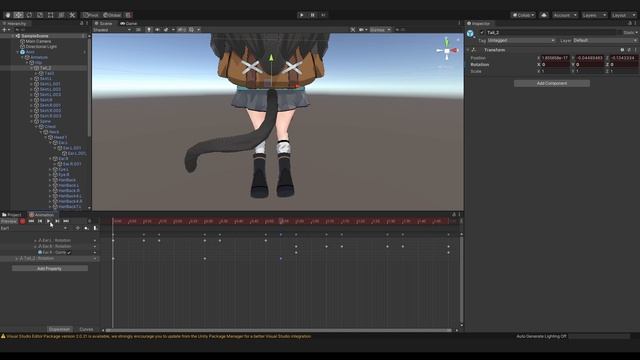Expand the Eye.L hierarchy item
This screenshot has width=640, height=360.
click(51, 169)
